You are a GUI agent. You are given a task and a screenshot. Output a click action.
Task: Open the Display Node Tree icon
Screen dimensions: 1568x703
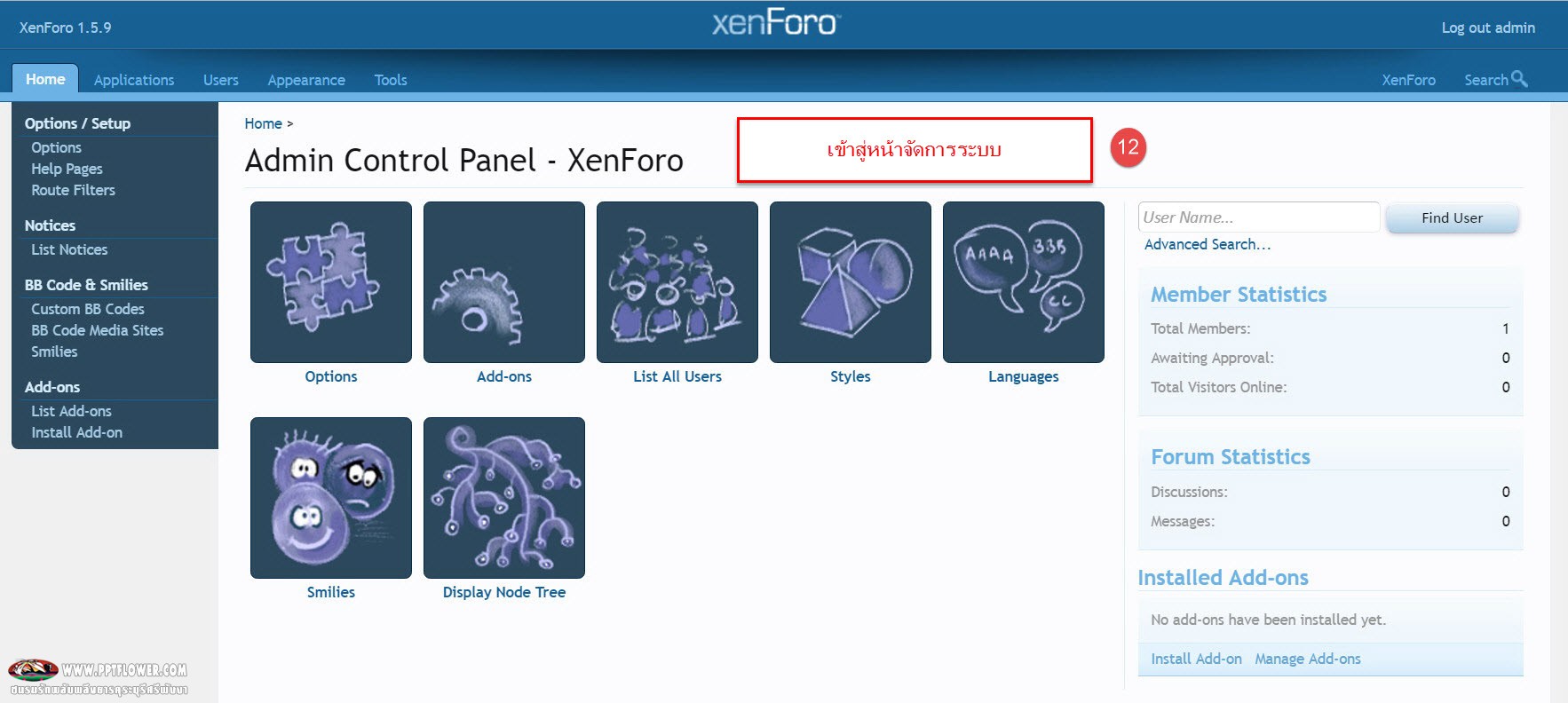[x=504, y=498]
